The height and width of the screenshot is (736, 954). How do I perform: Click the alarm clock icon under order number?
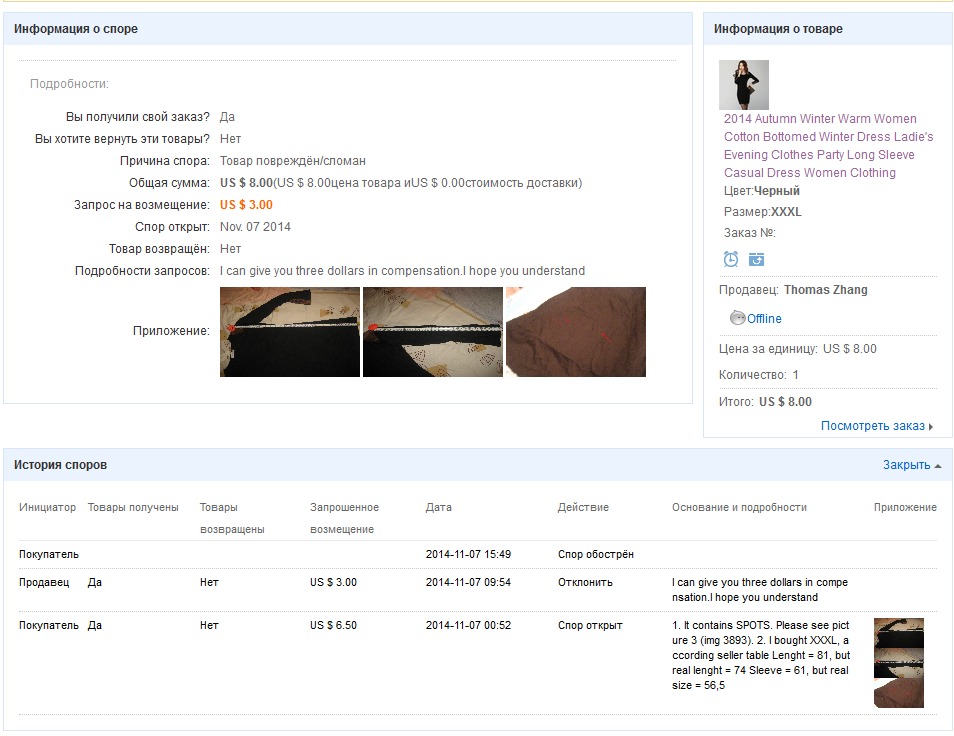click(731, 260)
